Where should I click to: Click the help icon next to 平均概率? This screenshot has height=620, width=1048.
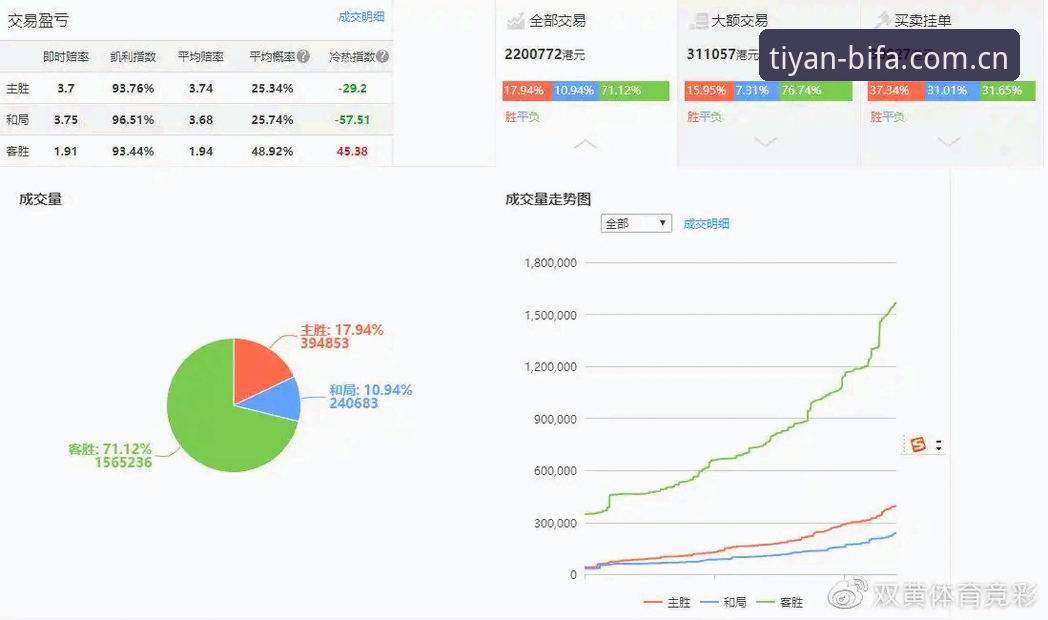[303, 56]
